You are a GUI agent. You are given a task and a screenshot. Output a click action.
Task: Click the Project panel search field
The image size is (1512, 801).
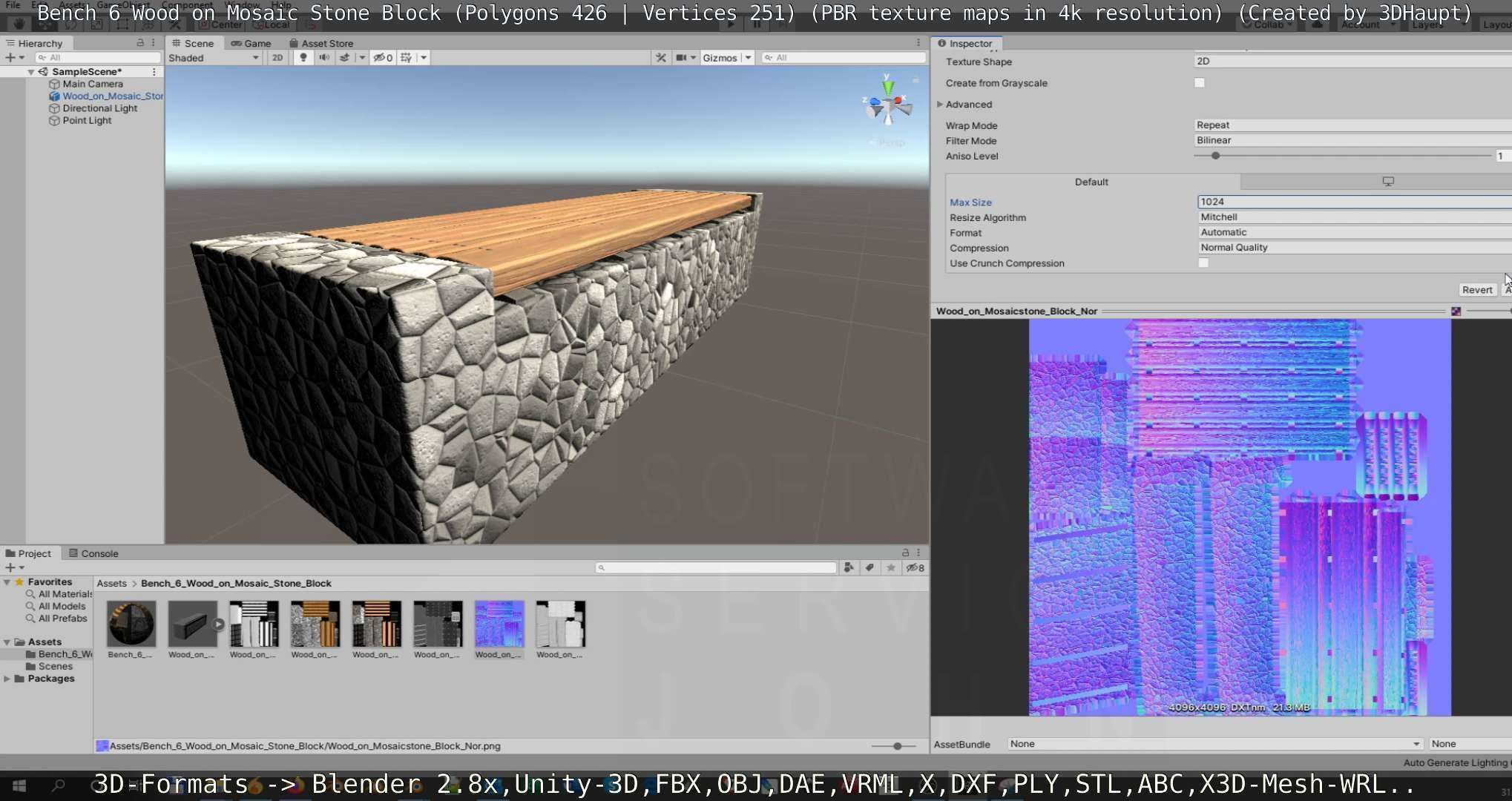coord(717,567)
